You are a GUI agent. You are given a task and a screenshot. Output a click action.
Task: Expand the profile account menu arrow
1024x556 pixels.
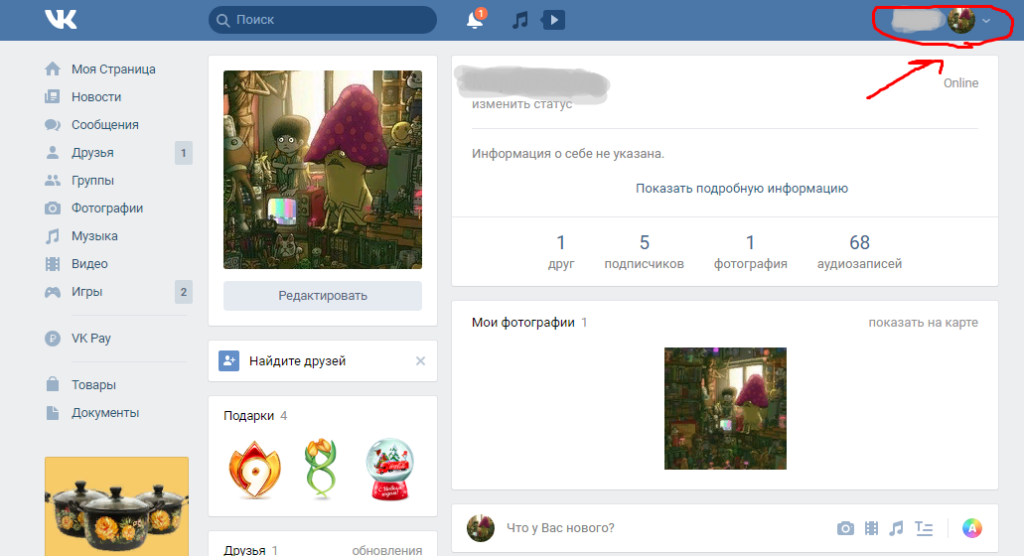point(987,21)
